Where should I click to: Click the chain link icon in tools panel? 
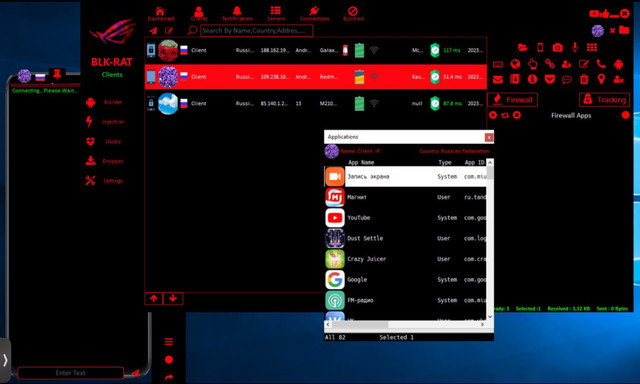click(550, 64)
